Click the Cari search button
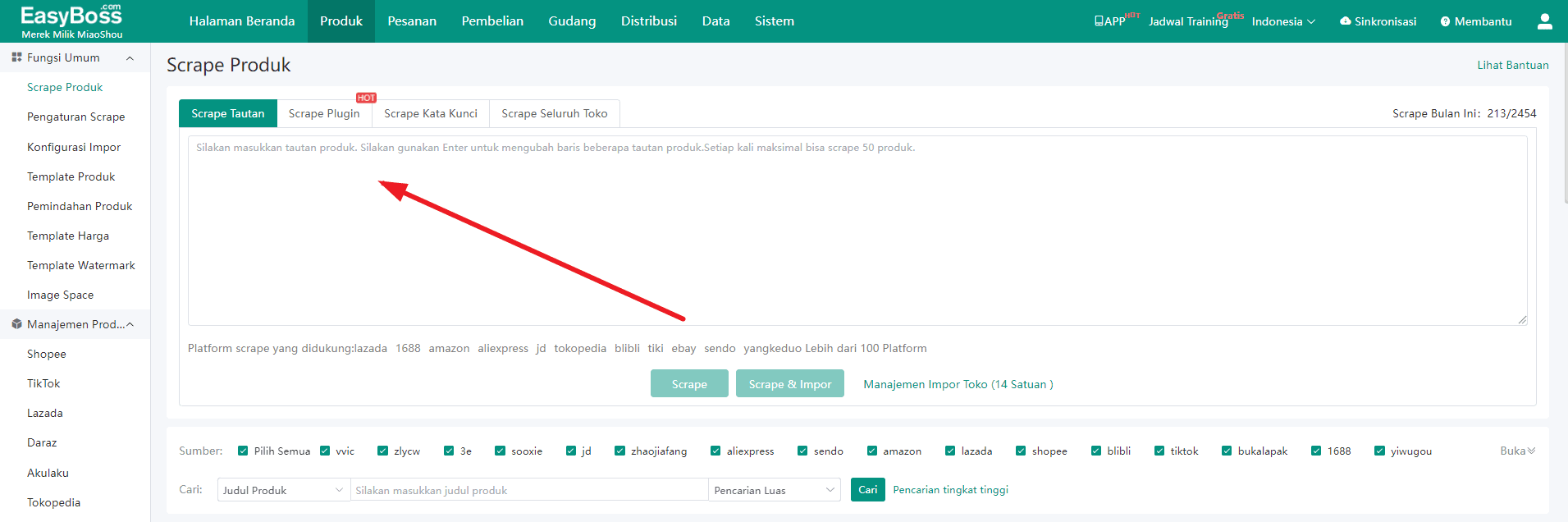Image resolution: width=1568 pixels, height=522 pixels. [x=868, y=490]
